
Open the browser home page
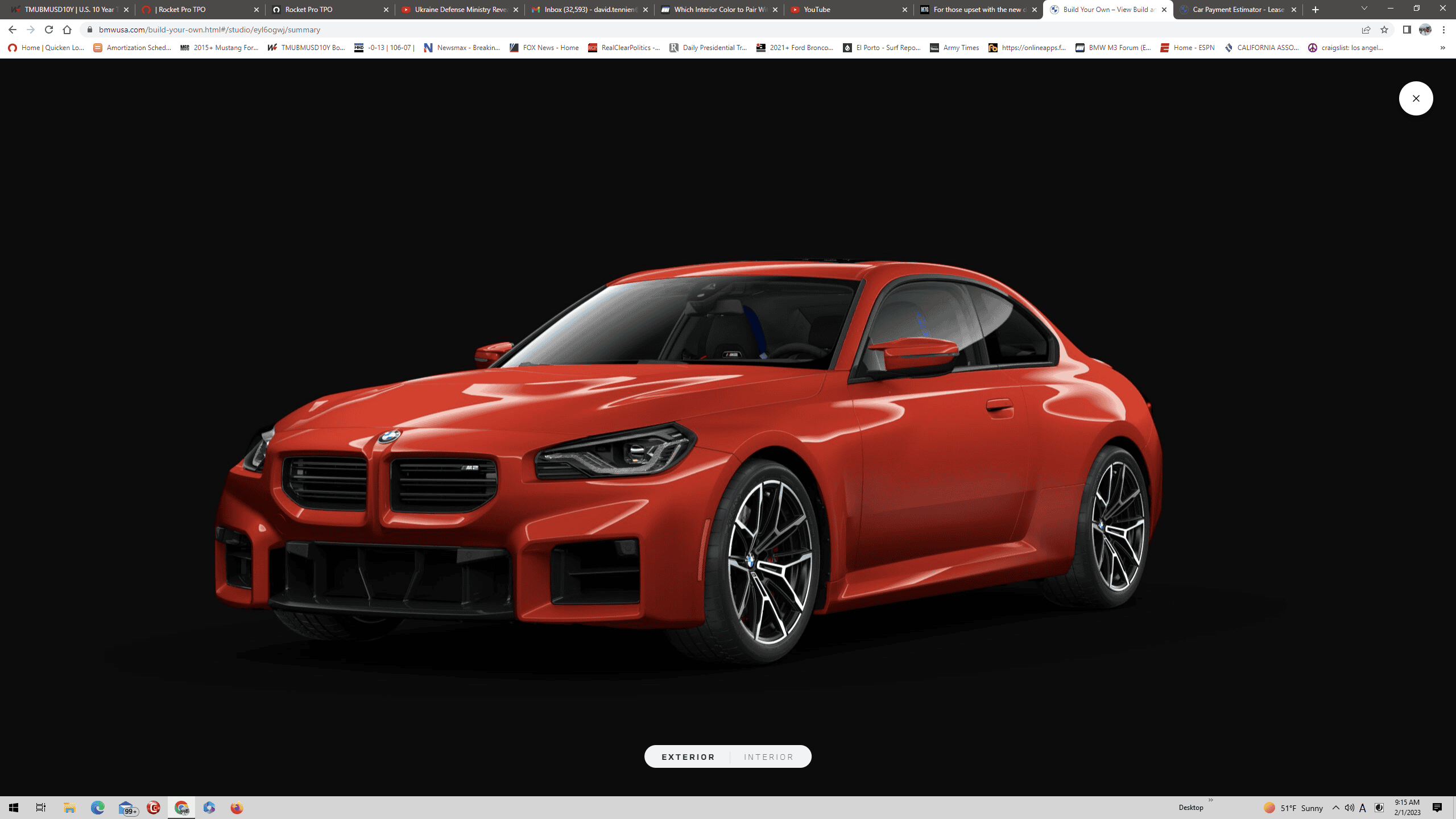pyautogui.click(x=67, y=30)
